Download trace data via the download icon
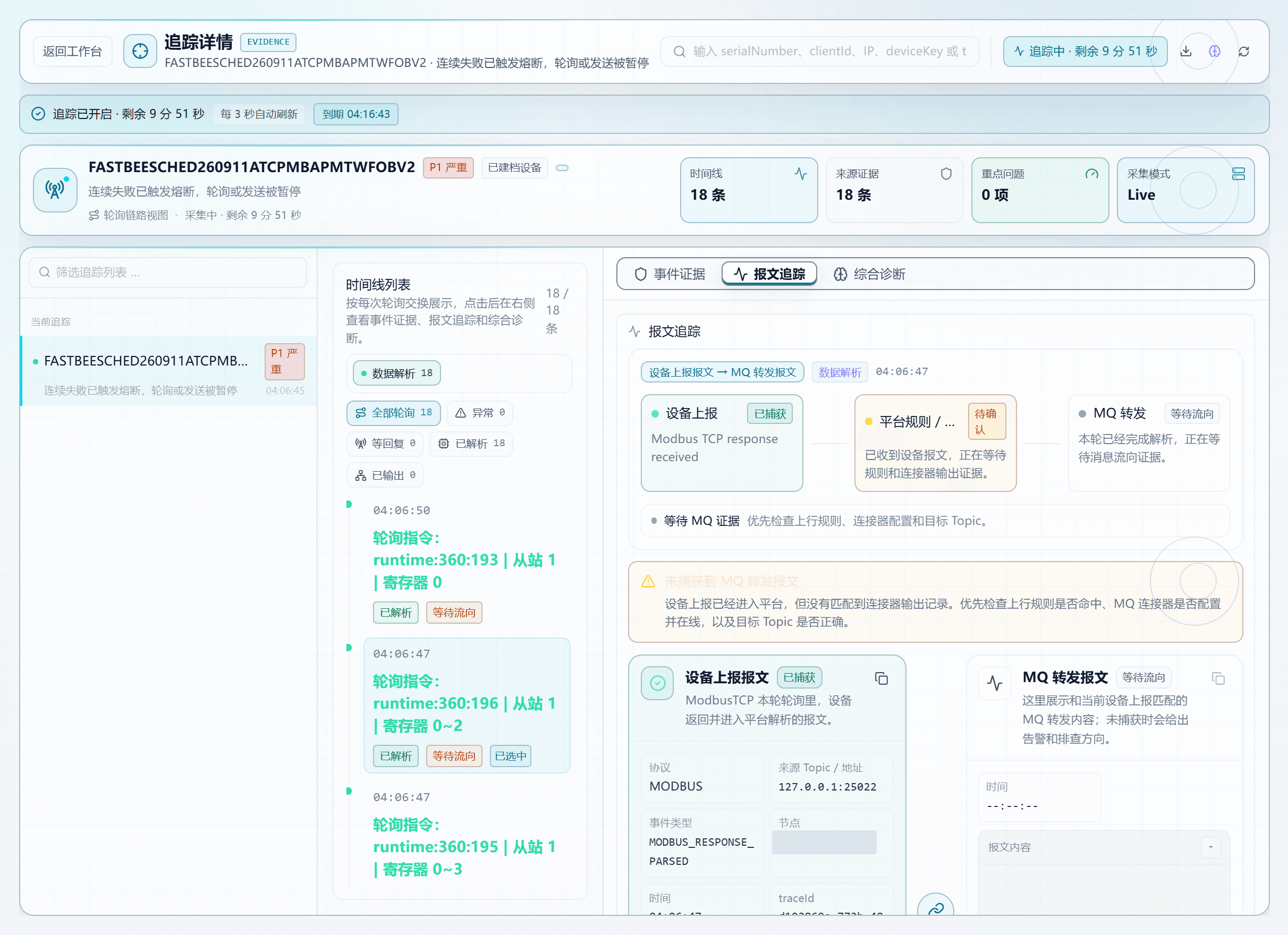 (1186, 52)
